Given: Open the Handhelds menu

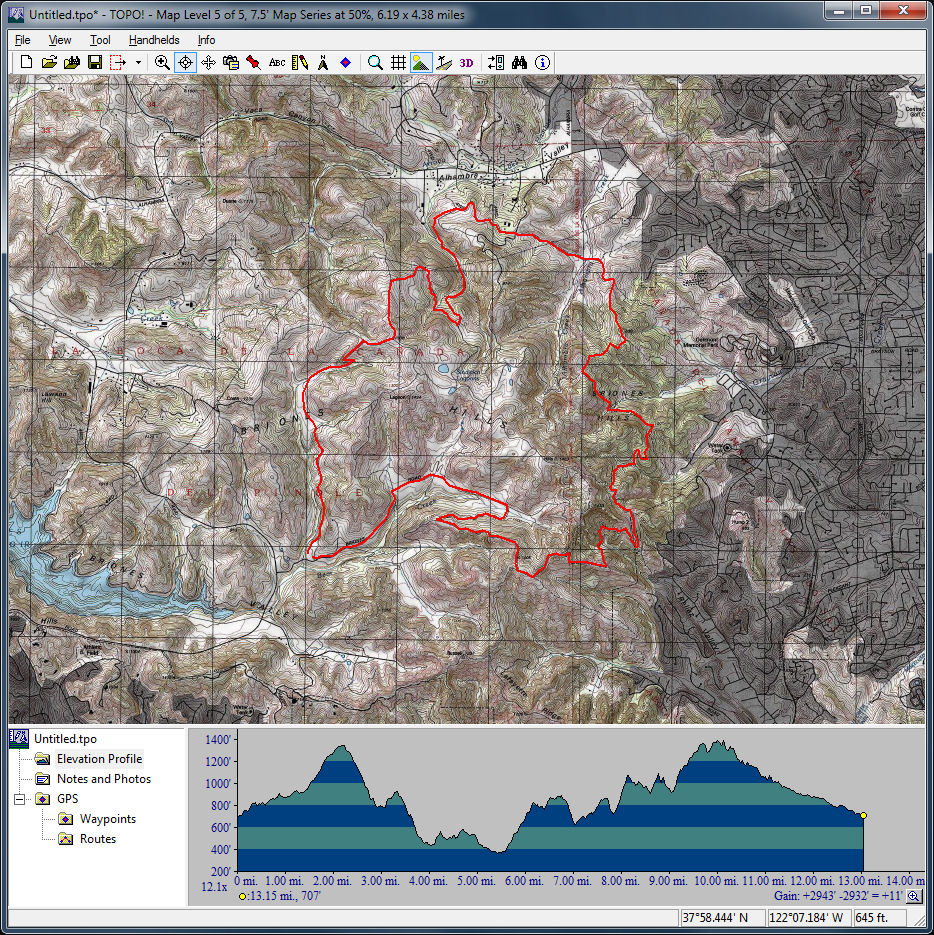Looking at the screenshot, I should pos(154,40).
